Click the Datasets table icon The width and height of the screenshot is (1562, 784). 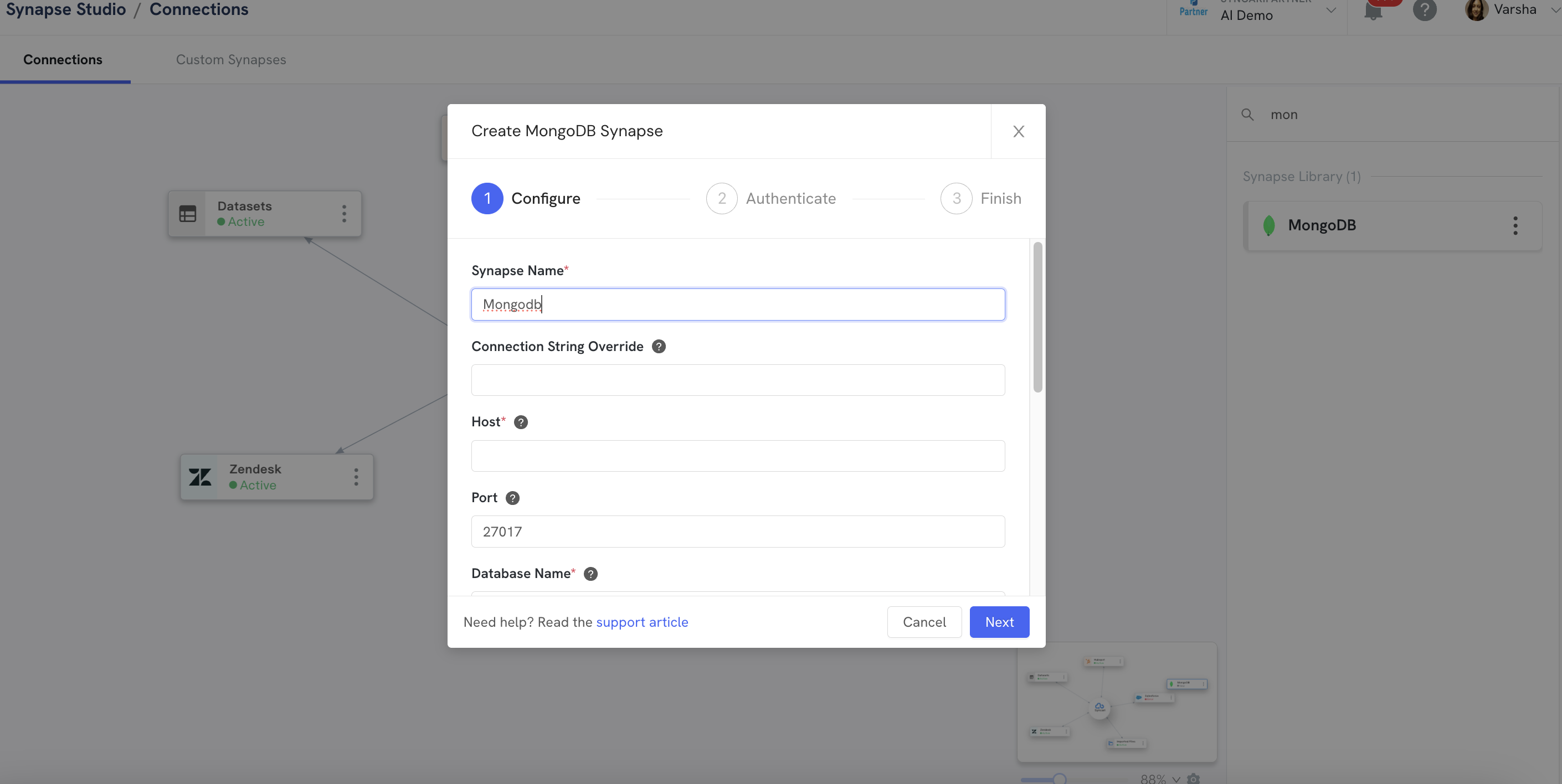click(x=187, y=213)
